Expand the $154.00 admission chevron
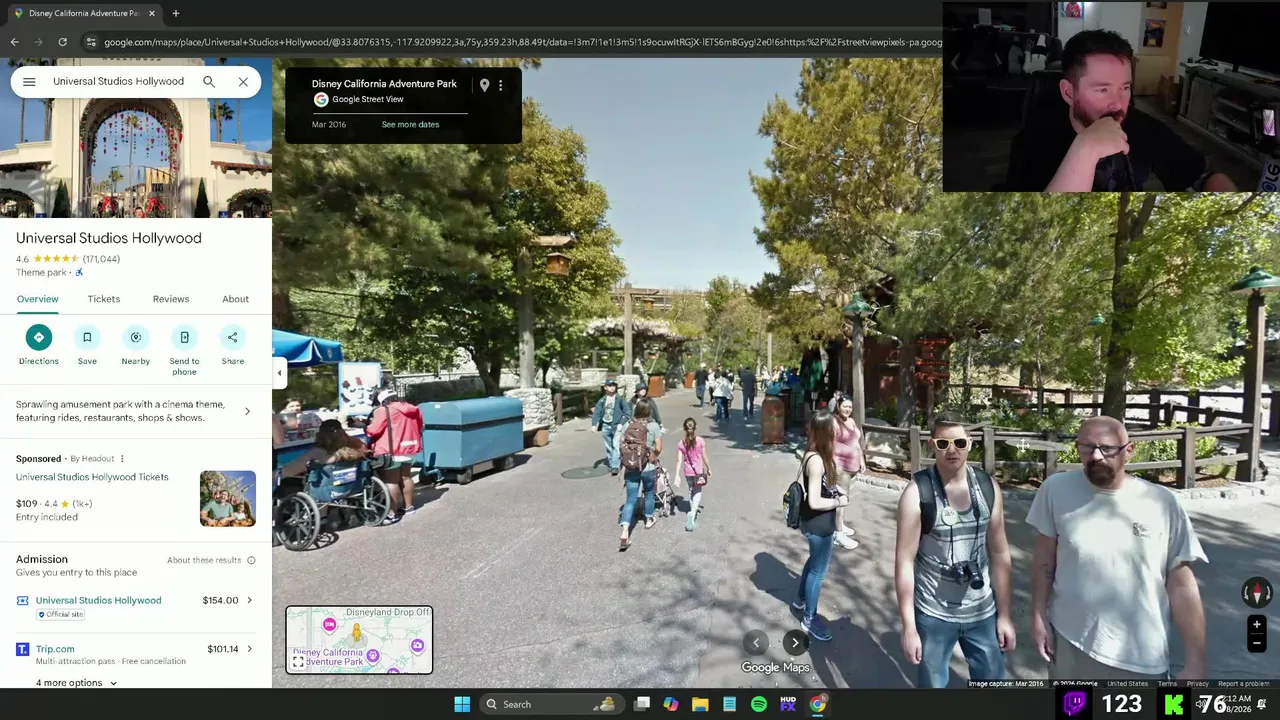1280x720 pixels. point(249,600)
